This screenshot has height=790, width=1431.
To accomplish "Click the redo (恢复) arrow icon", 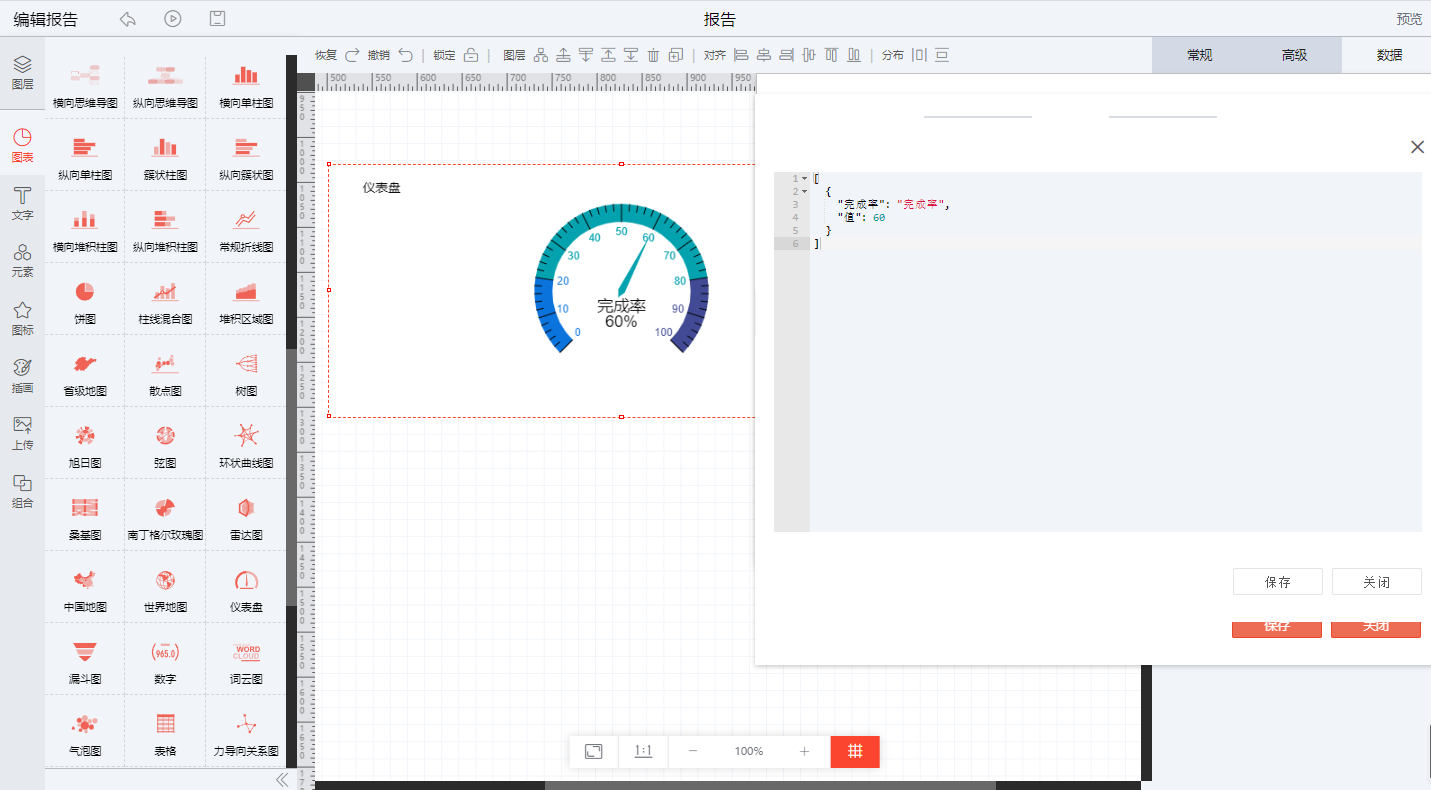I will click(352, 55).
